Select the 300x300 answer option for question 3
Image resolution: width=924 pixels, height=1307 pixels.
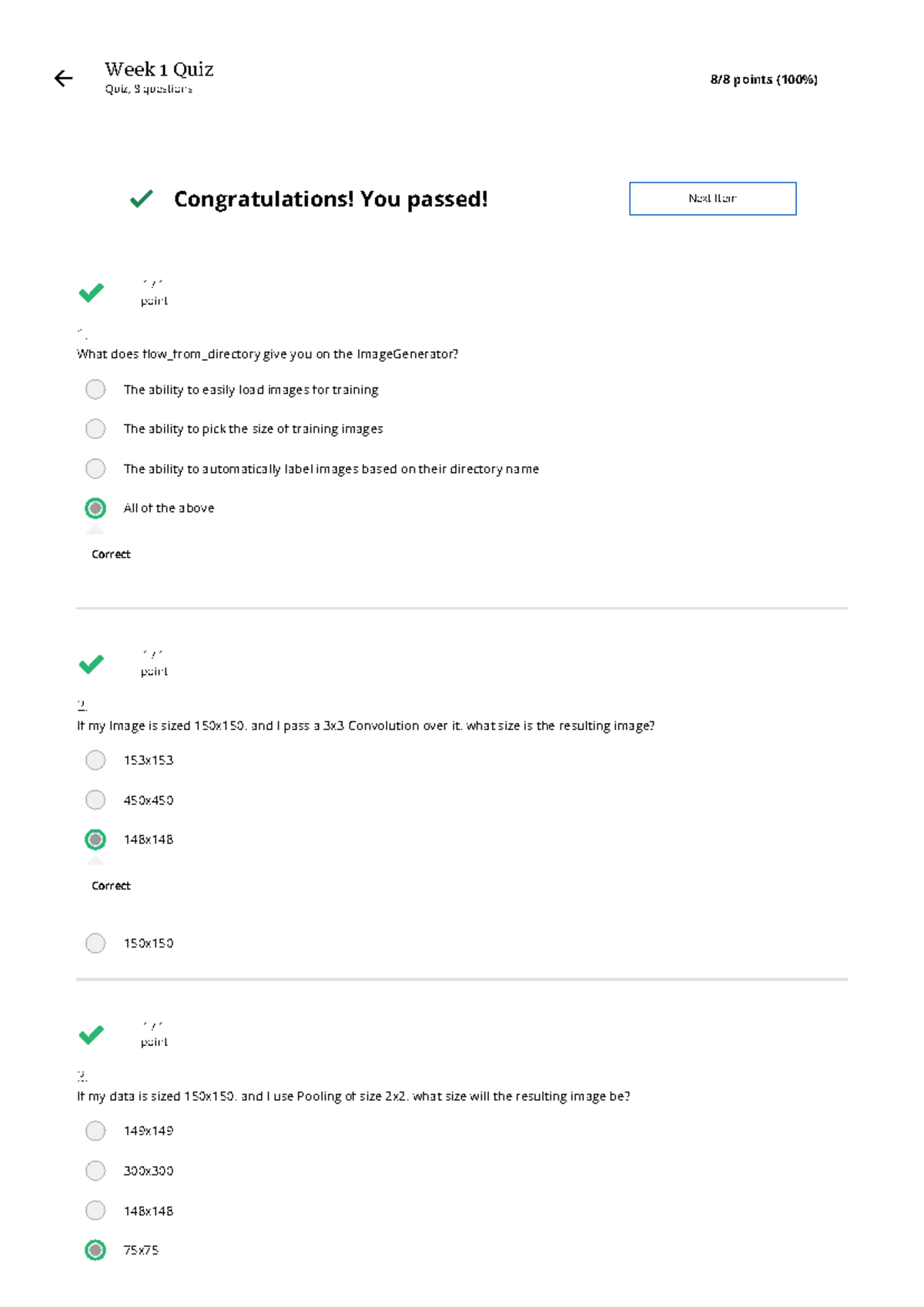(x=95, y=1171)
